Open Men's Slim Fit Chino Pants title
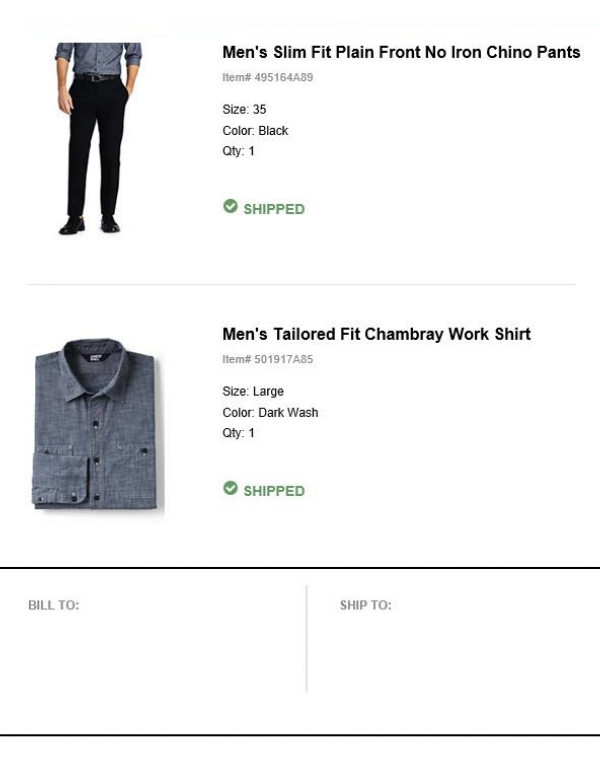Screen dimensions: 600x771 tap(400, 53)
